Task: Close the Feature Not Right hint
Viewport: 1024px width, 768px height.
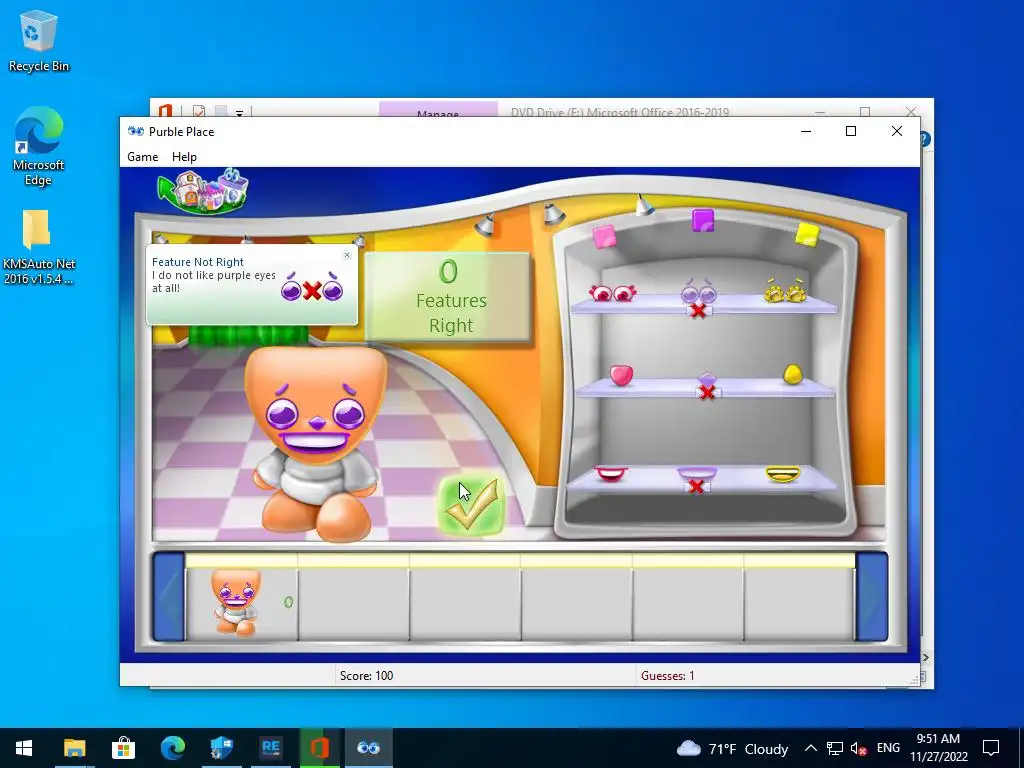Action: click(x=347, y=255)
